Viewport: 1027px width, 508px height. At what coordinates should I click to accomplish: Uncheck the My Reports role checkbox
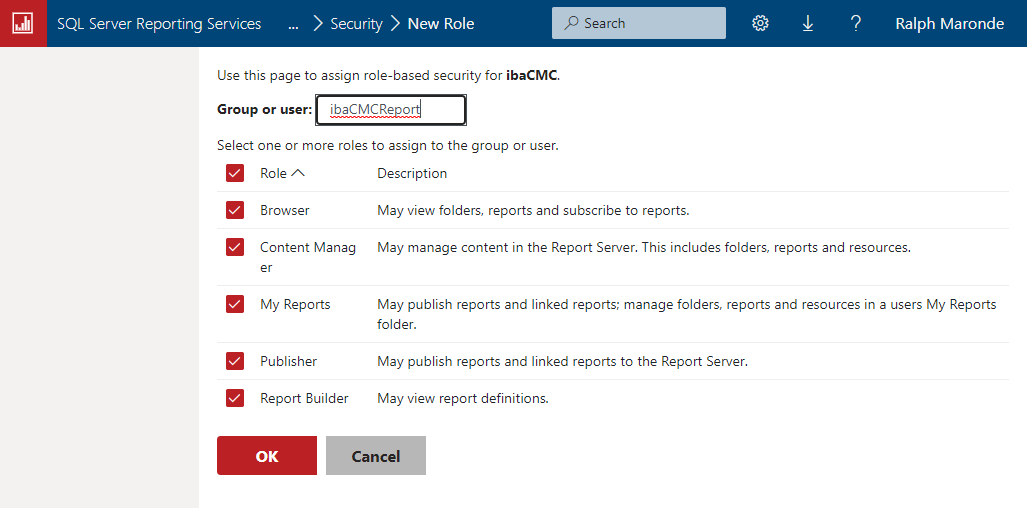(235, 304)
